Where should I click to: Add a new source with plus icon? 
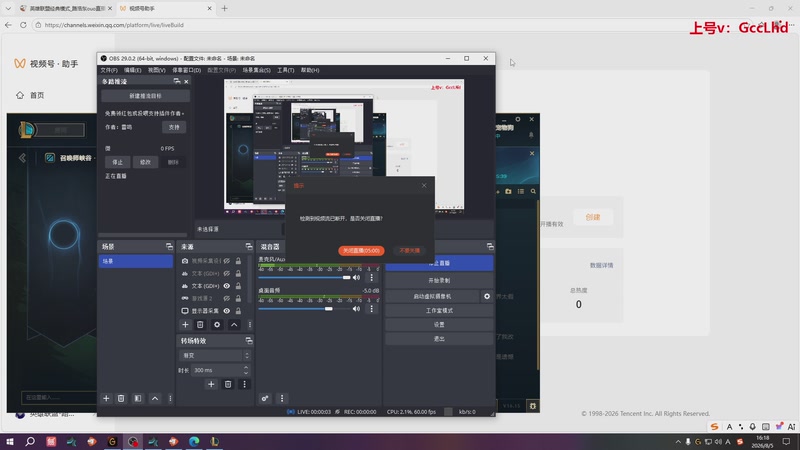[x=185, y=324]
